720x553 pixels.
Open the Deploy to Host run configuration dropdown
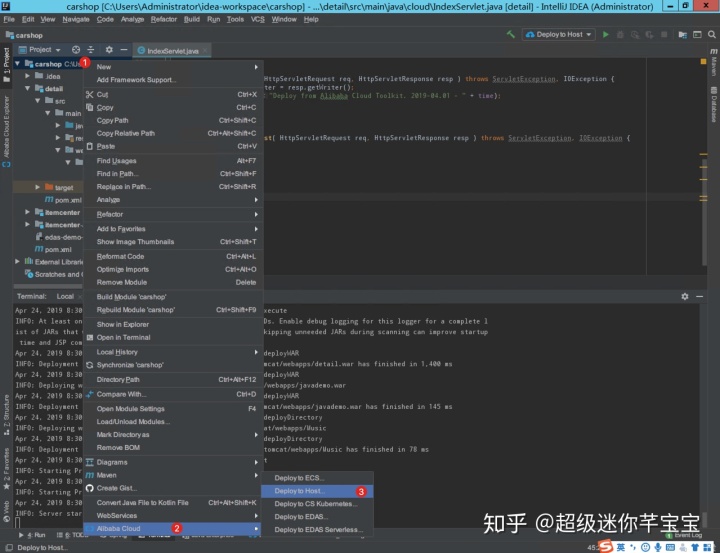tap(558, 34)
